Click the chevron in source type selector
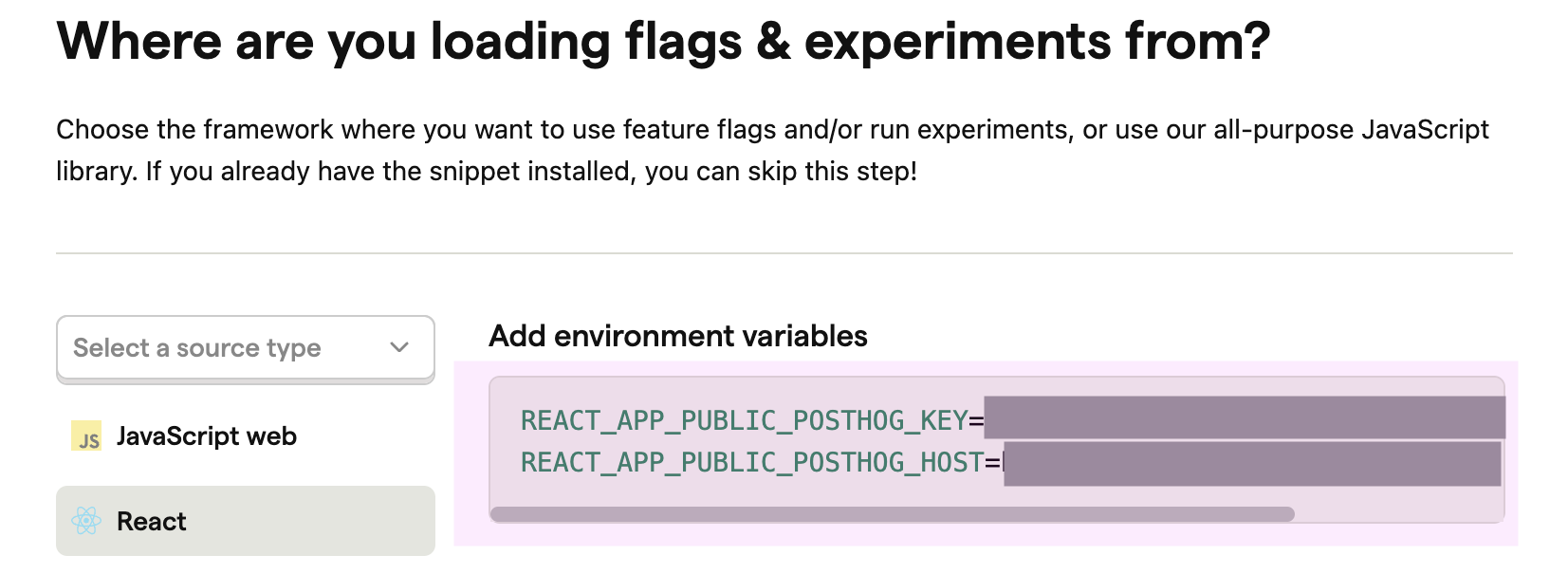The image size is (1568, 574). click(x=399, y=348)
